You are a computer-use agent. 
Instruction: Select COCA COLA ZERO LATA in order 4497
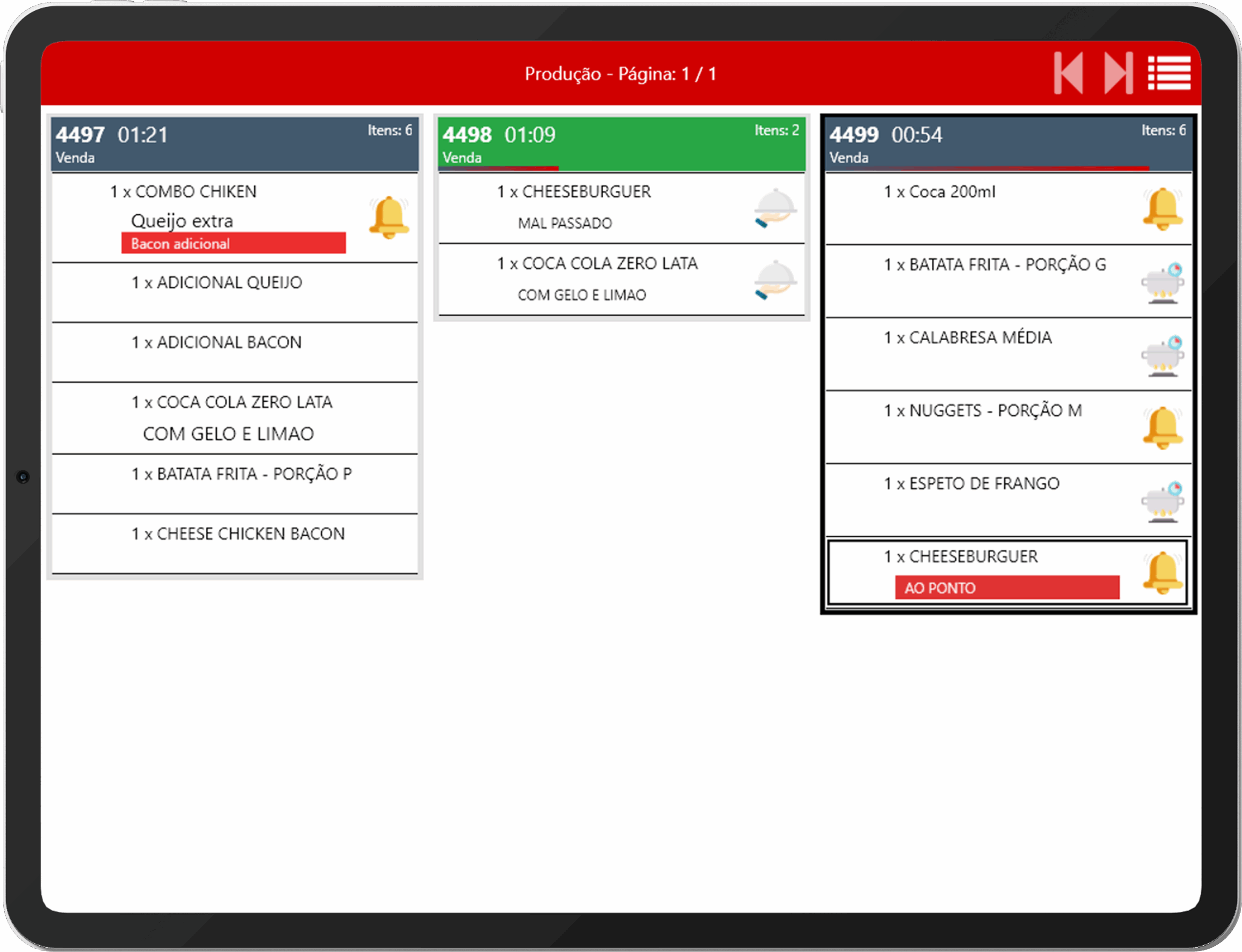232,402
